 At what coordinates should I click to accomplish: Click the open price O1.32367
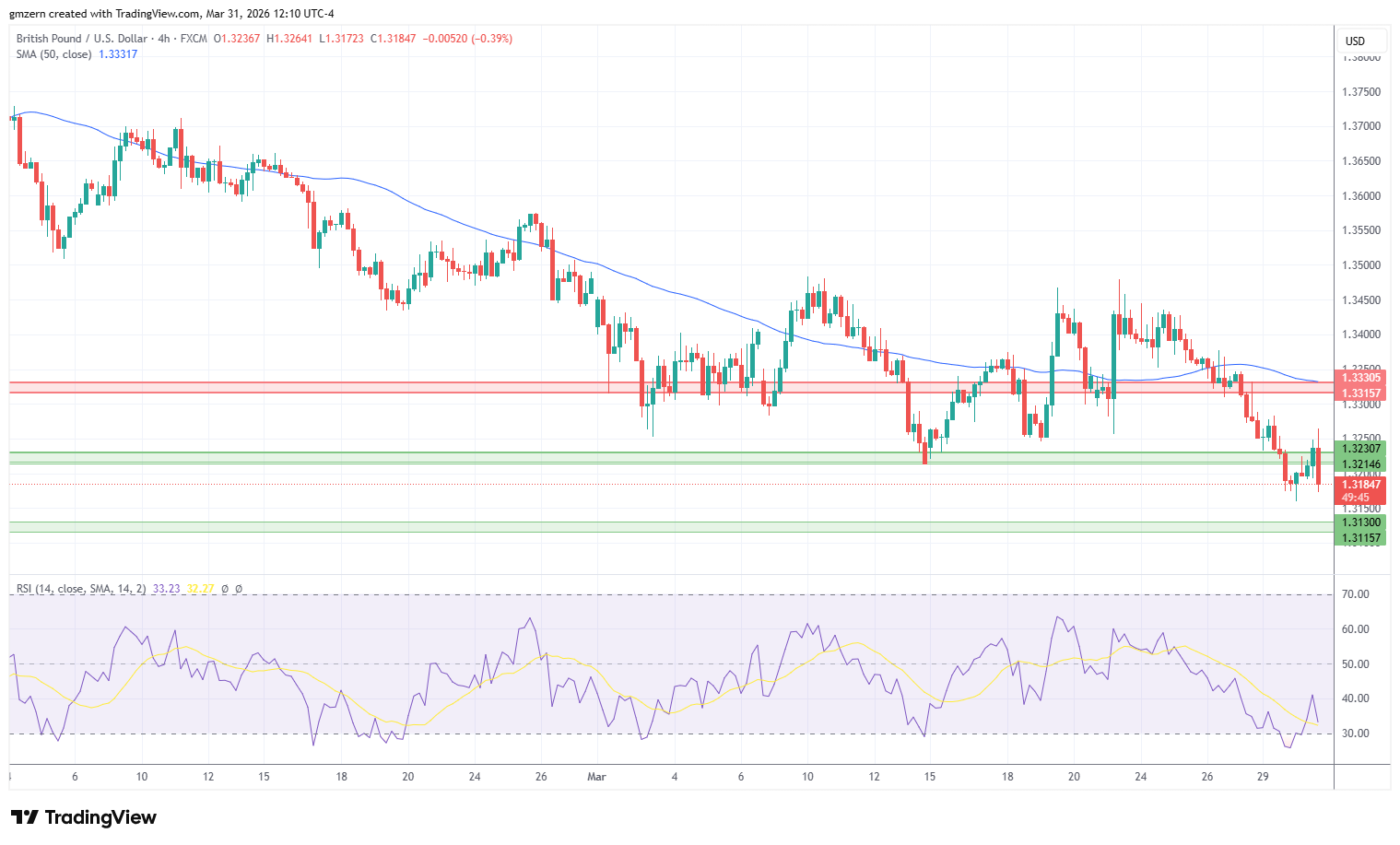pyautogui.click(x=237, y=39)
